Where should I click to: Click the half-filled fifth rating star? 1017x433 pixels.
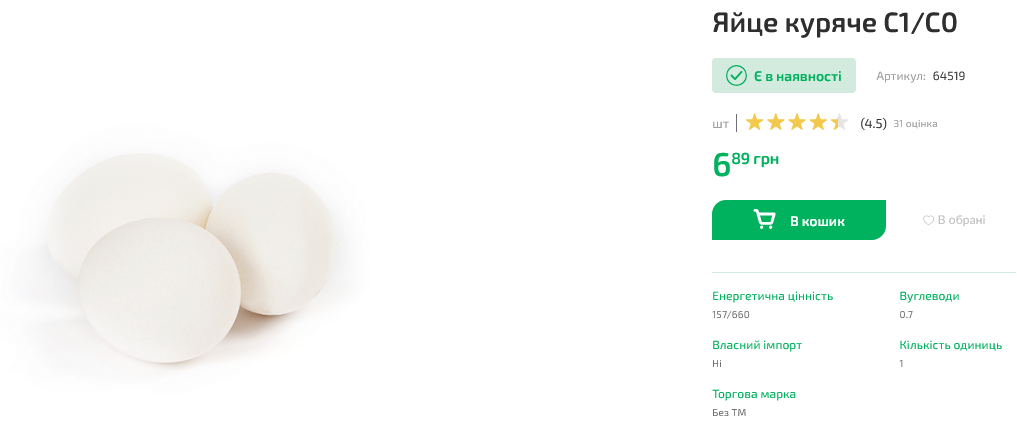pos(839,123)
